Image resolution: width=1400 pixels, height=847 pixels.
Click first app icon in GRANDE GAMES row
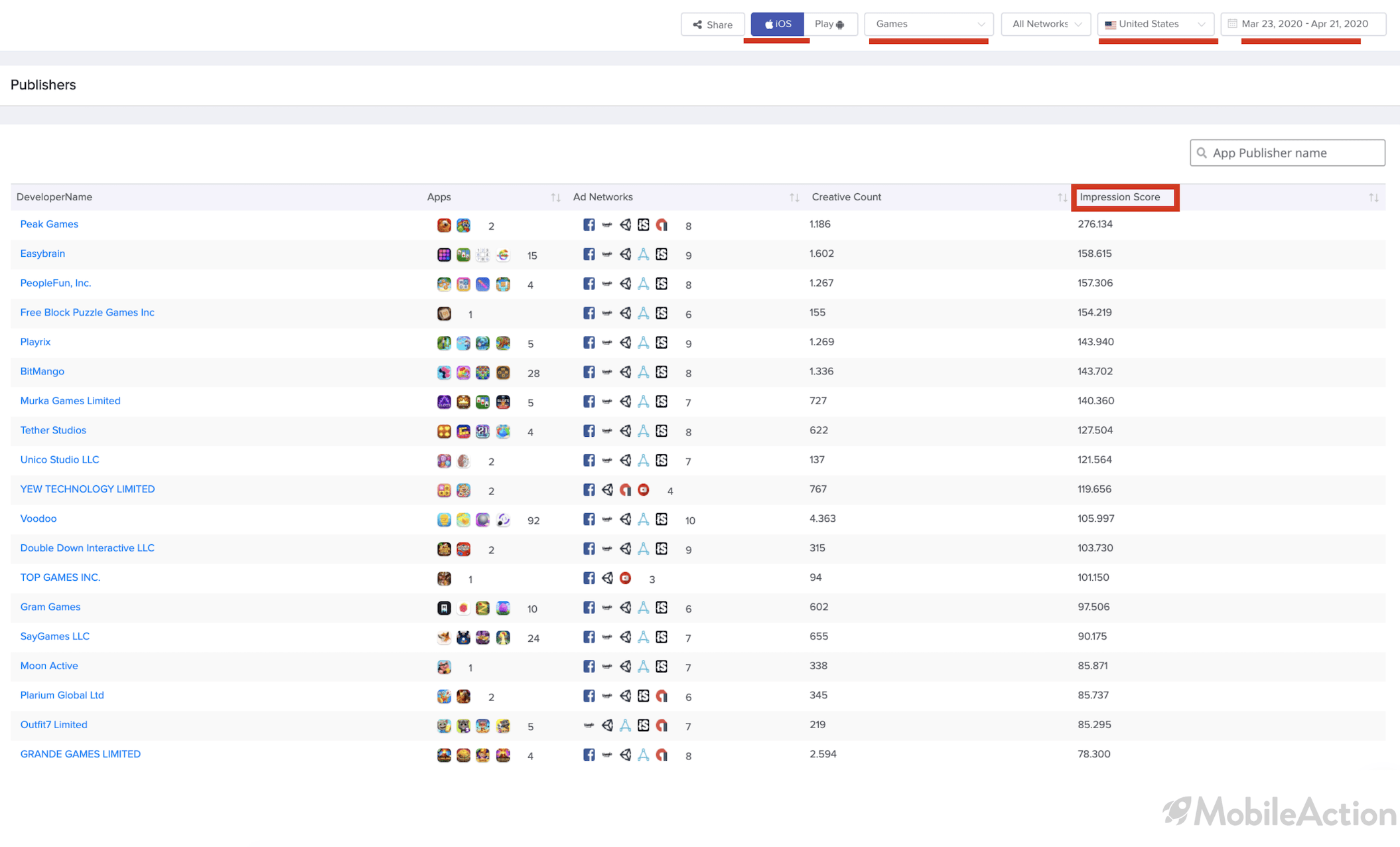pos(444,755)
